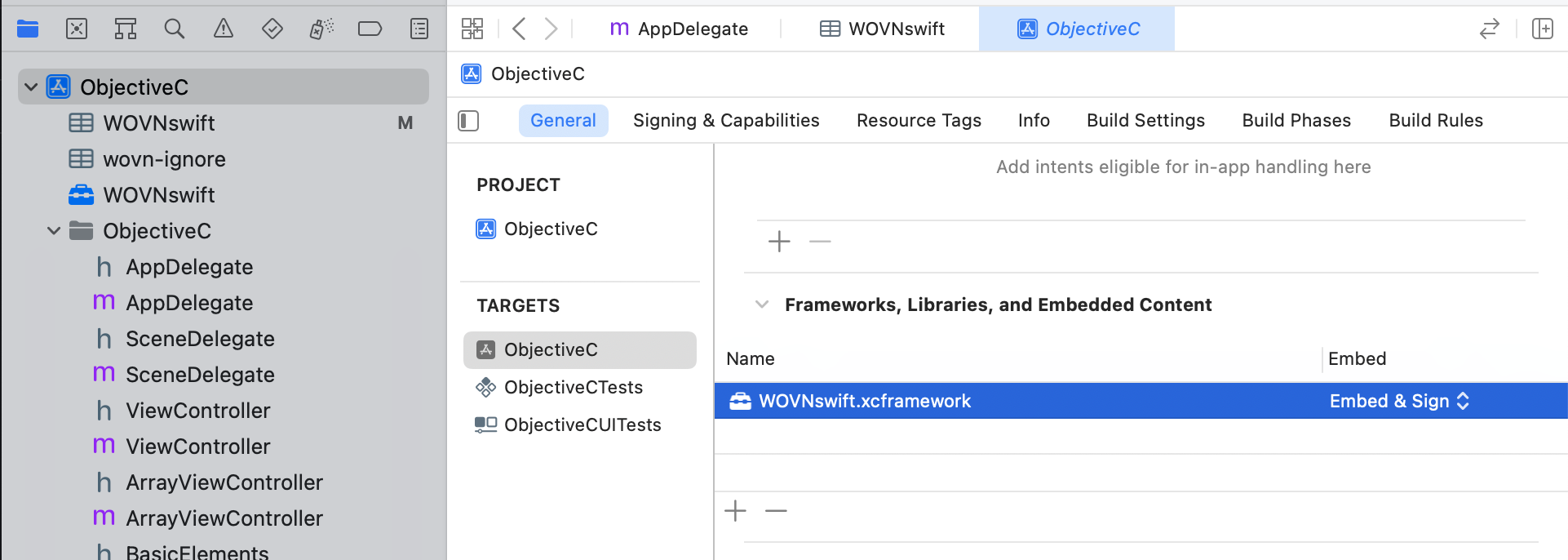Screen dimensions: 1568x560
Task: Open the WOVNswift table file in navigator
Action: click(x=158, y=123)
